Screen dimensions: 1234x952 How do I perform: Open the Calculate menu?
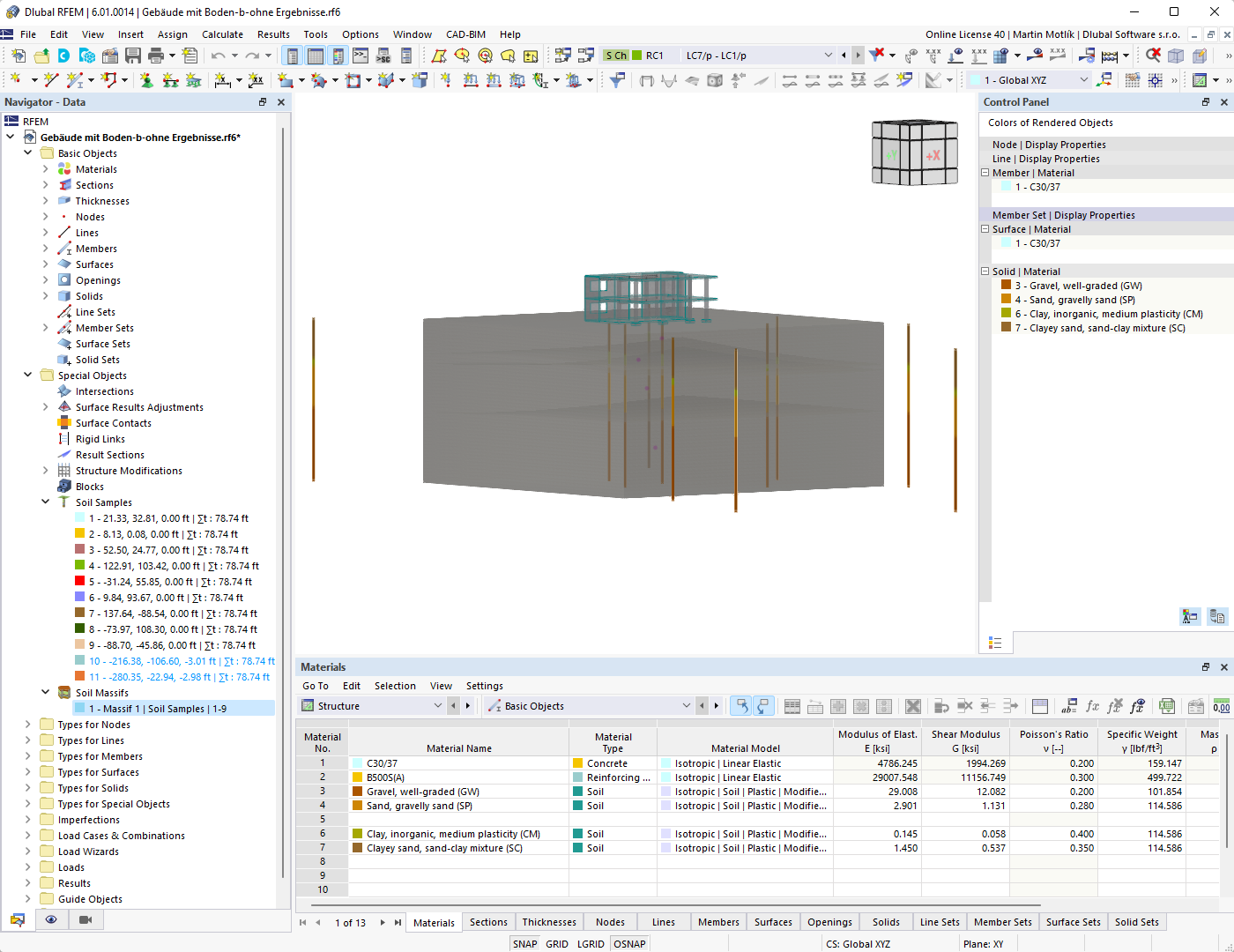pos(222,34)
